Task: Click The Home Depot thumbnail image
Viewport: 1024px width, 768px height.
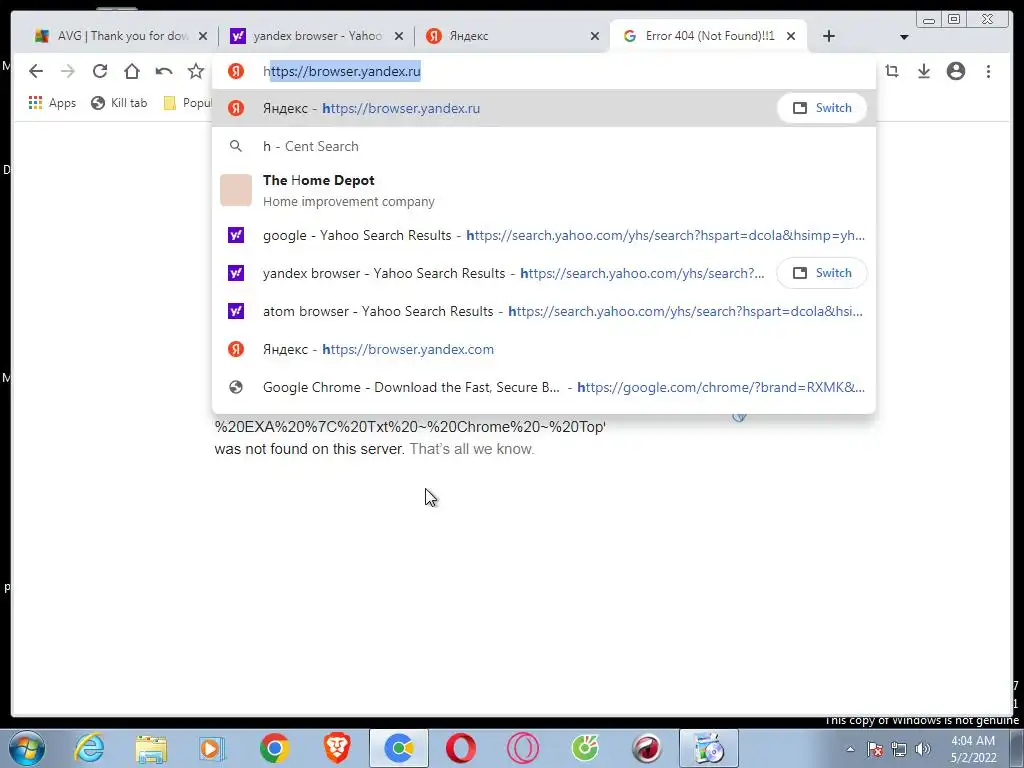Action: pos(236,190)
